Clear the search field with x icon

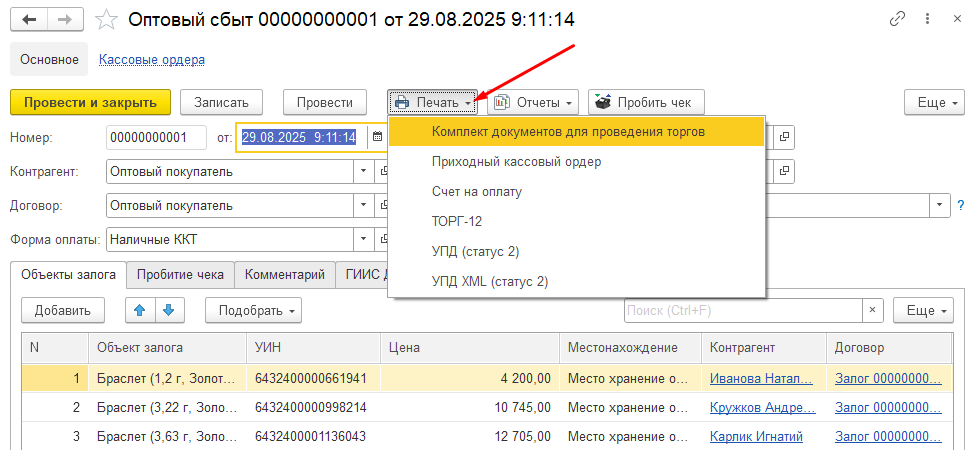(872, 310)
